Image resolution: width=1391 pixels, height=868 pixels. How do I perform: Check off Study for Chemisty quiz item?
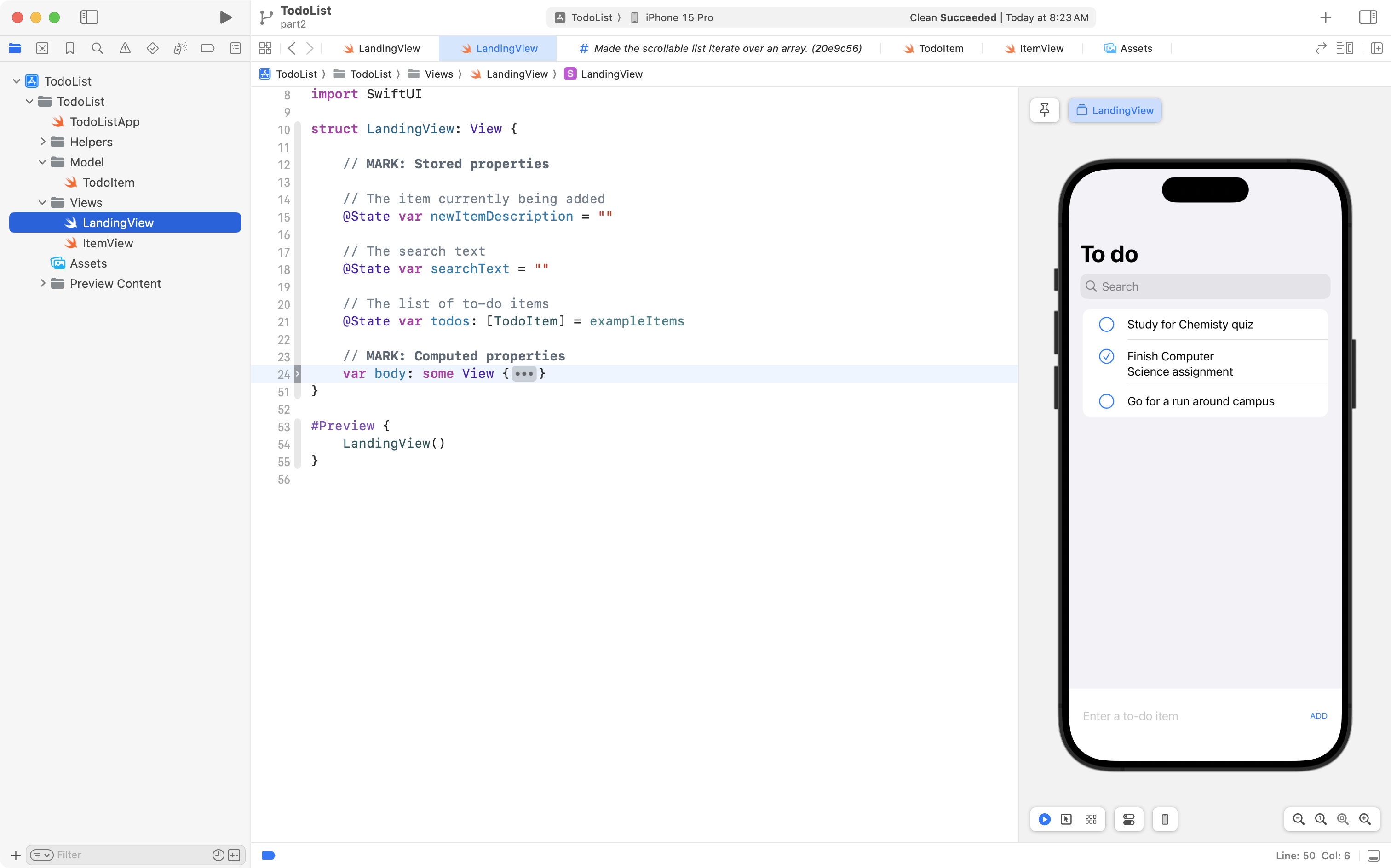(x=1106, y=325)
